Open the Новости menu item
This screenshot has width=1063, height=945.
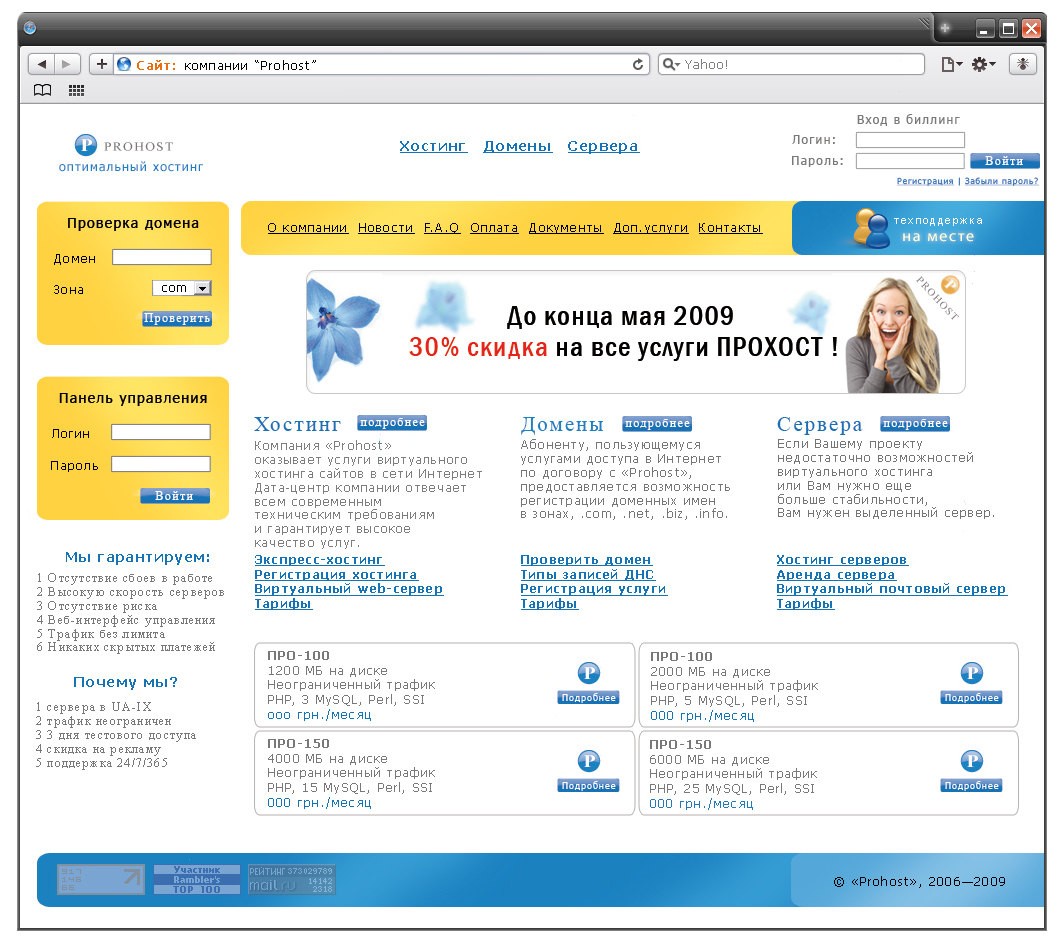point(386,228)
